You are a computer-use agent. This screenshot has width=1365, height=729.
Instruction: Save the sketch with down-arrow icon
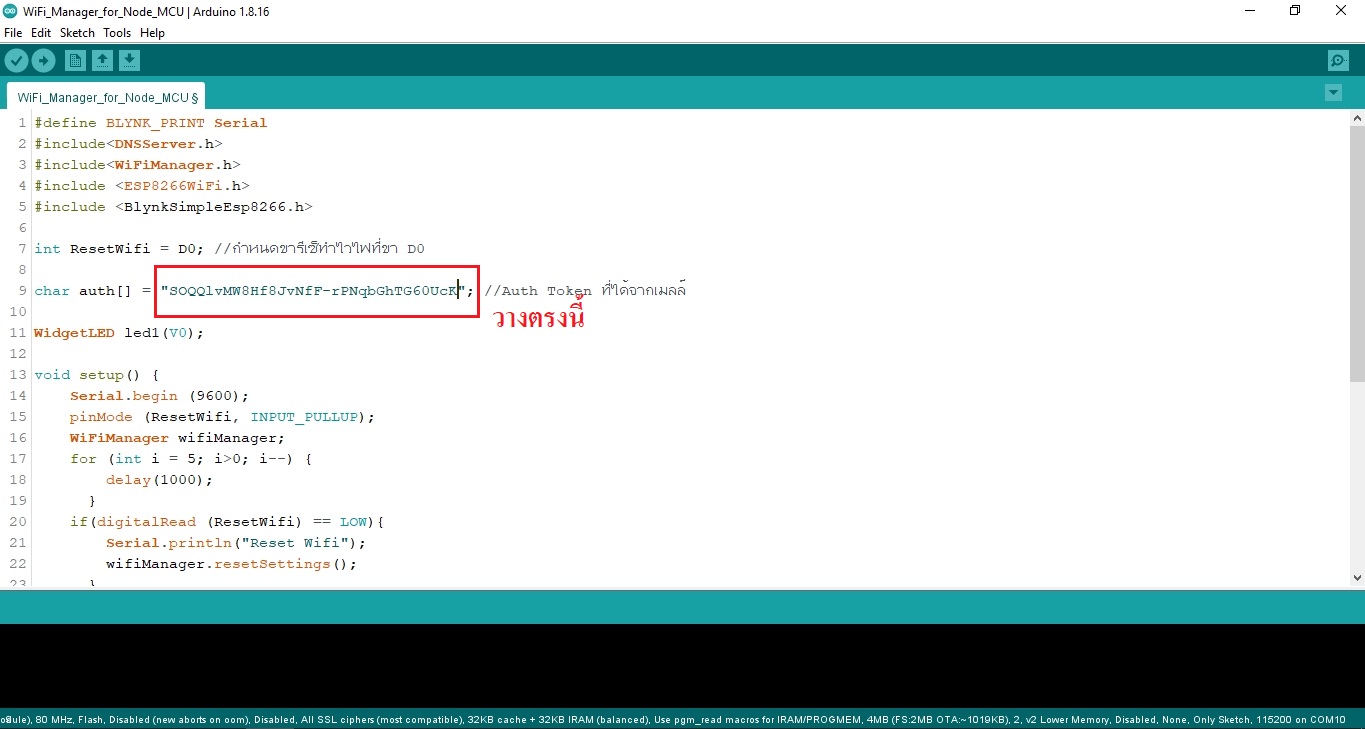[129, 61]
